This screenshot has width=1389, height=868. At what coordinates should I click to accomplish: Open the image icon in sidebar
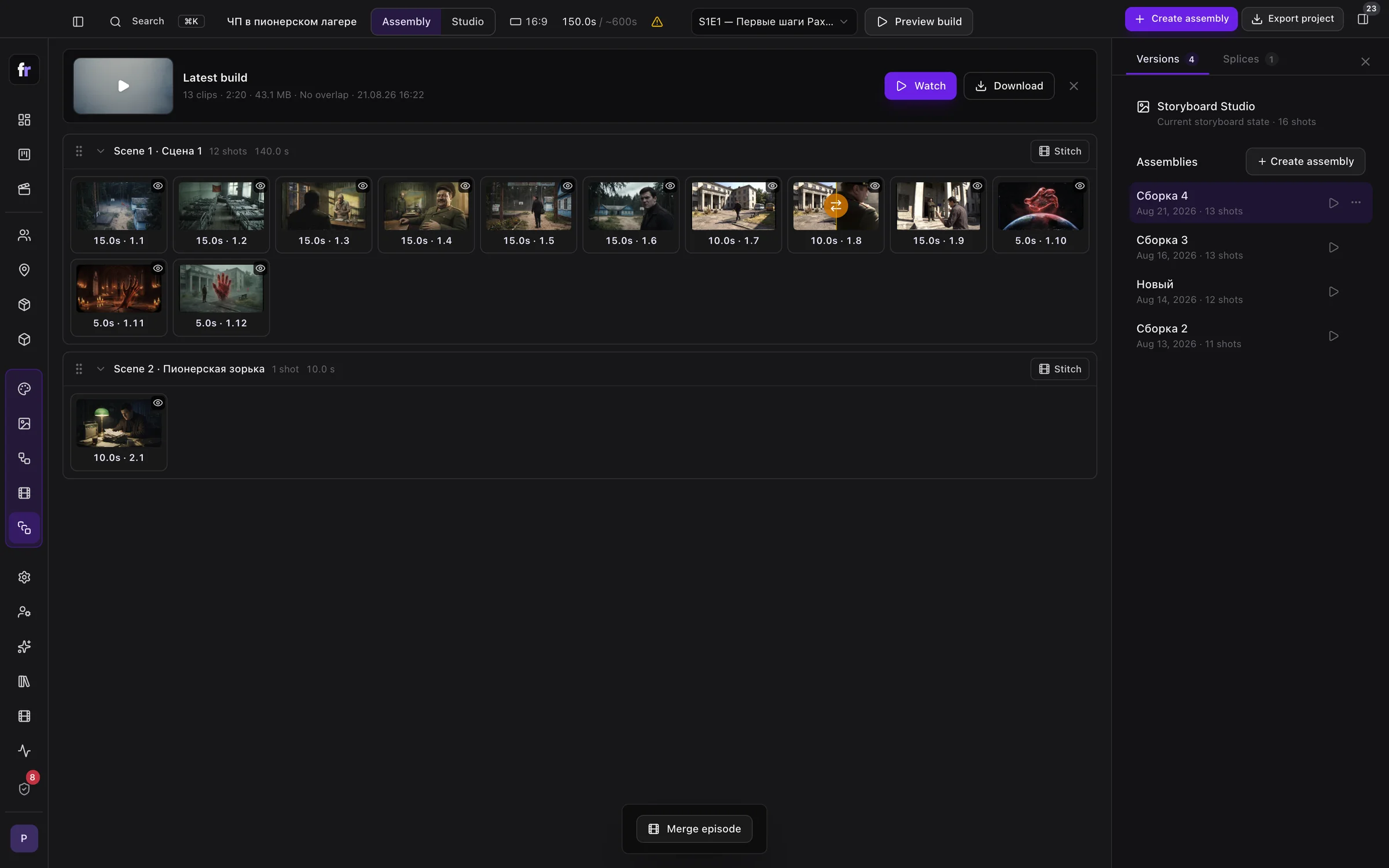point(24,424)
